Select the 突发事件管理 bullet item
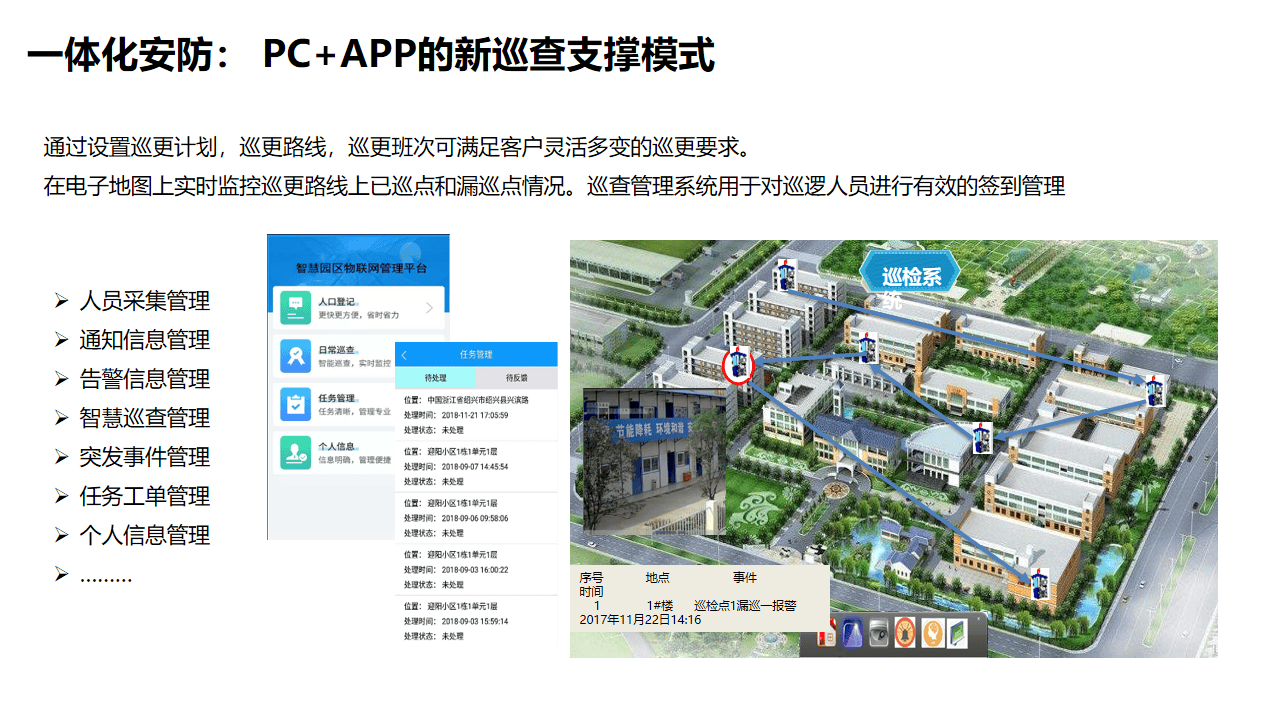Screen dimensions: 1280x720 click(145, 457)
